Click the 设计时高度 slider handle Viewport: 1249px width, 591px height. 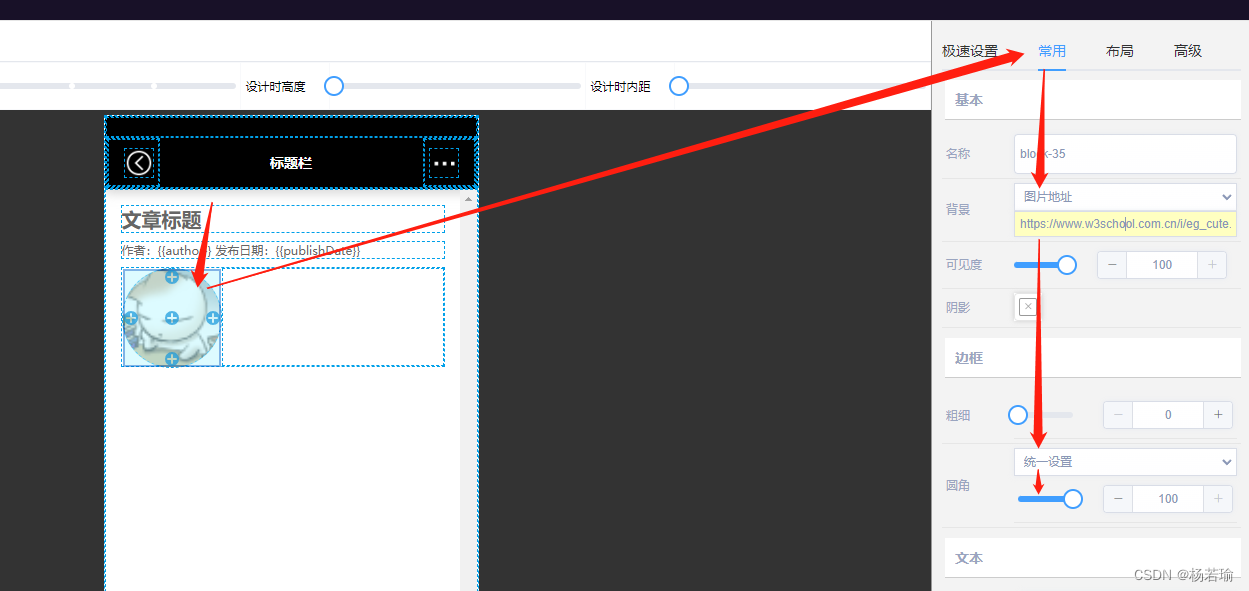[334, 87]
